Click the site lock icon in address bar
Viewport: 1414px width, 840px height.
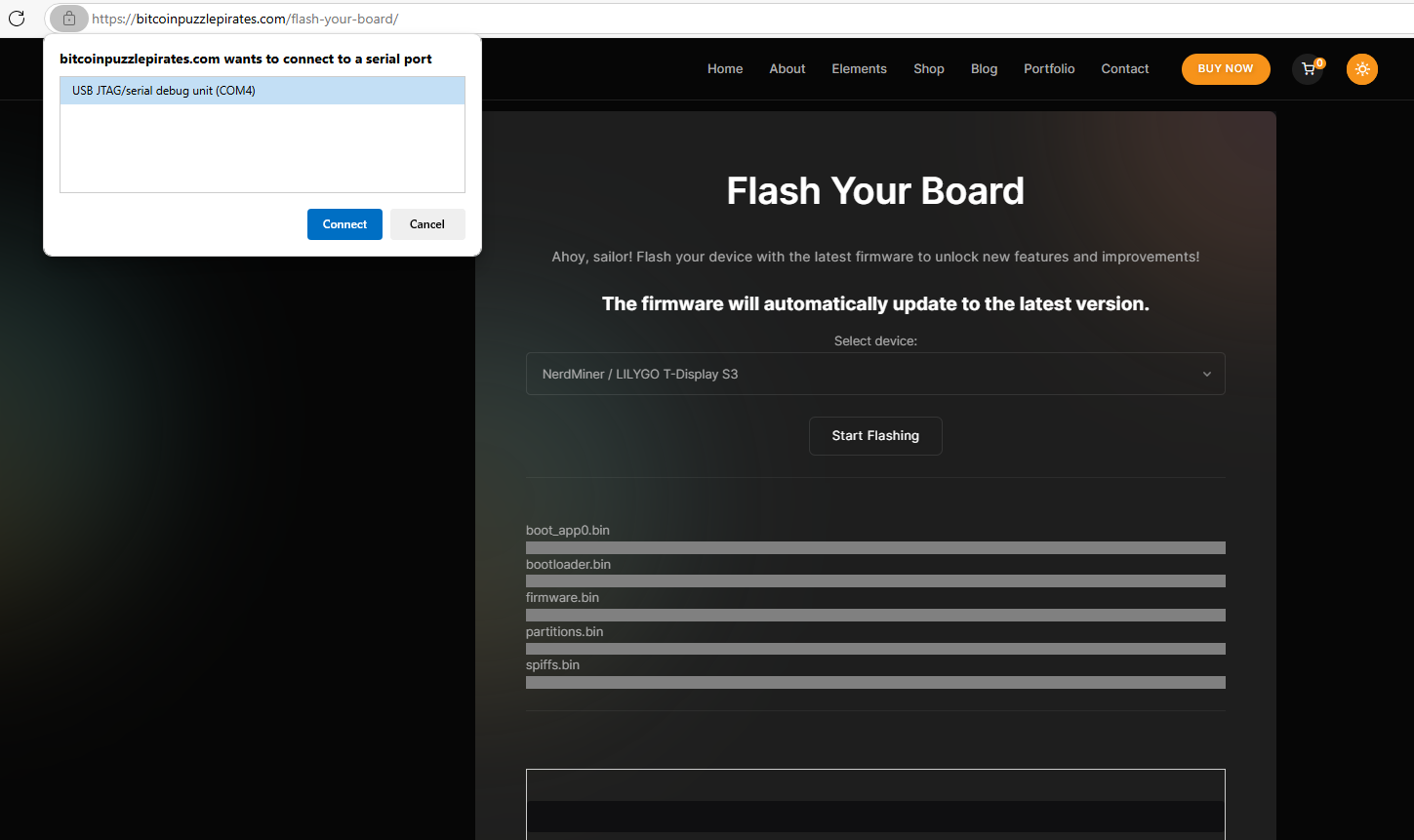pos(68,19)
